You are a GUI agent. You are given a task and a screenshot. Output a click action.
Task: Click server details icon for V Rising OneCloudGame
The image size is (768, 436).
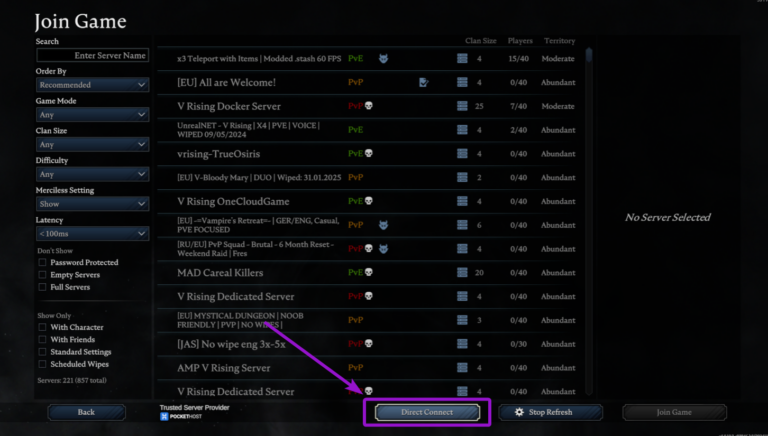[462, 201]
